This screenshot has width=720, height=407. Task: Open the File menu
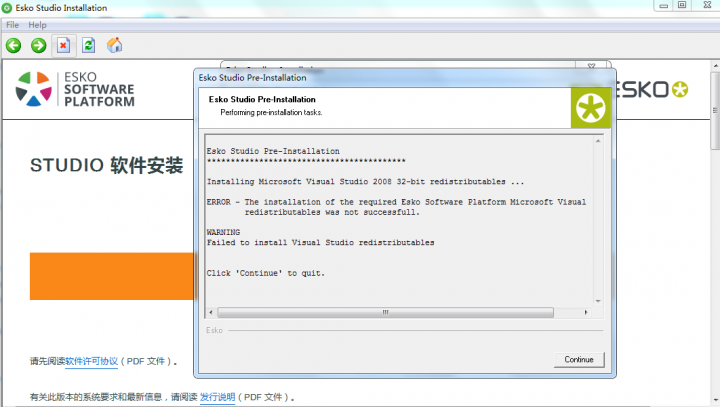pos(13,24)
